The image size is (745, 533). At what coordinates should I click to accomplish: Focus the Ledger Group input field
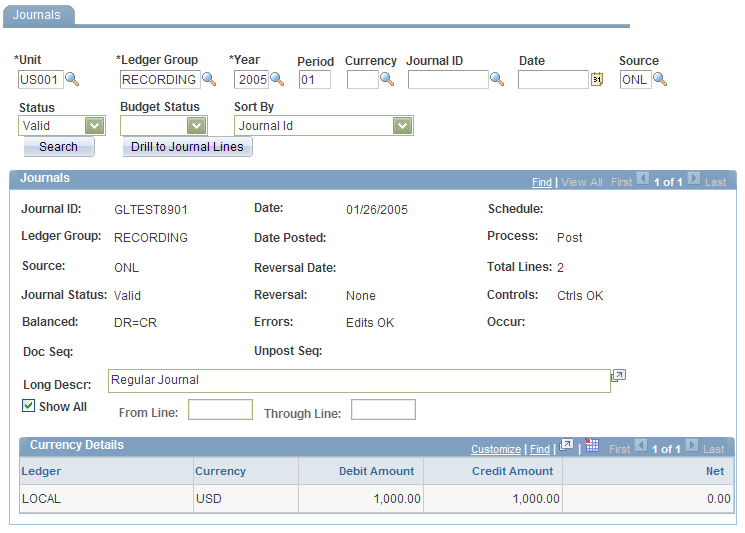(x=160, y=79)
